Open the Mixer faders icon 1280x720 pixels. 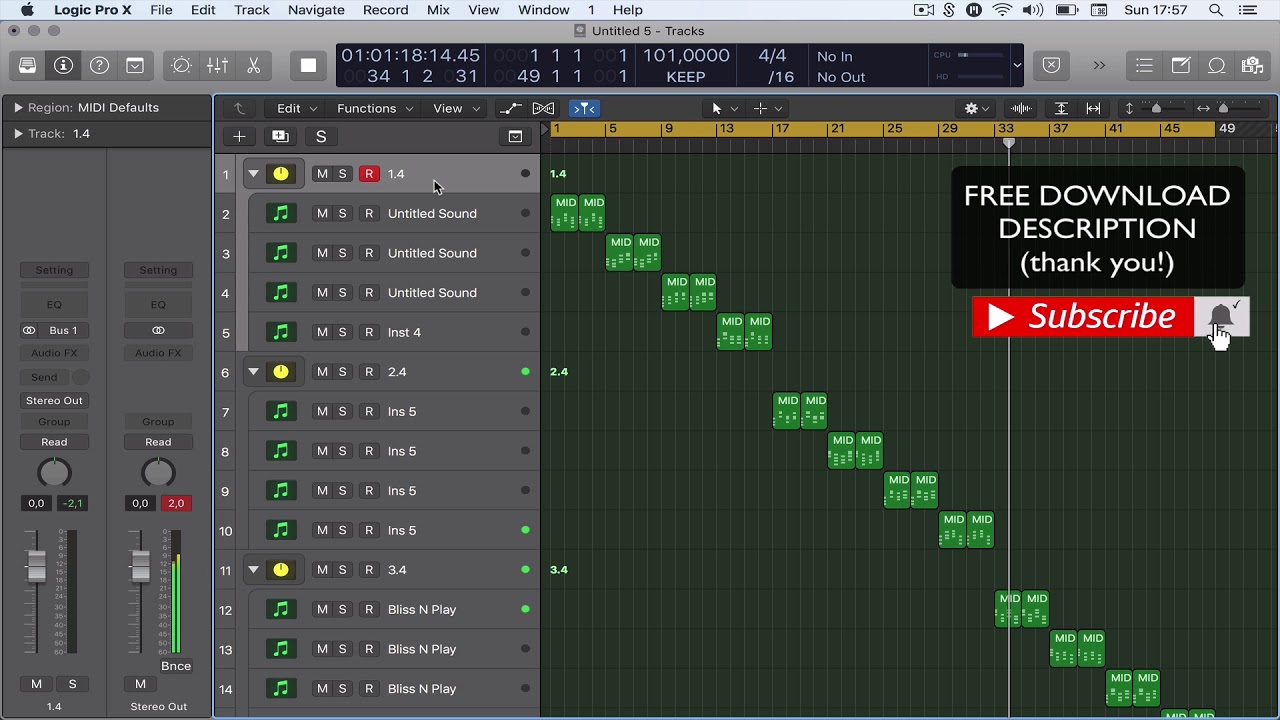point(217,66)
